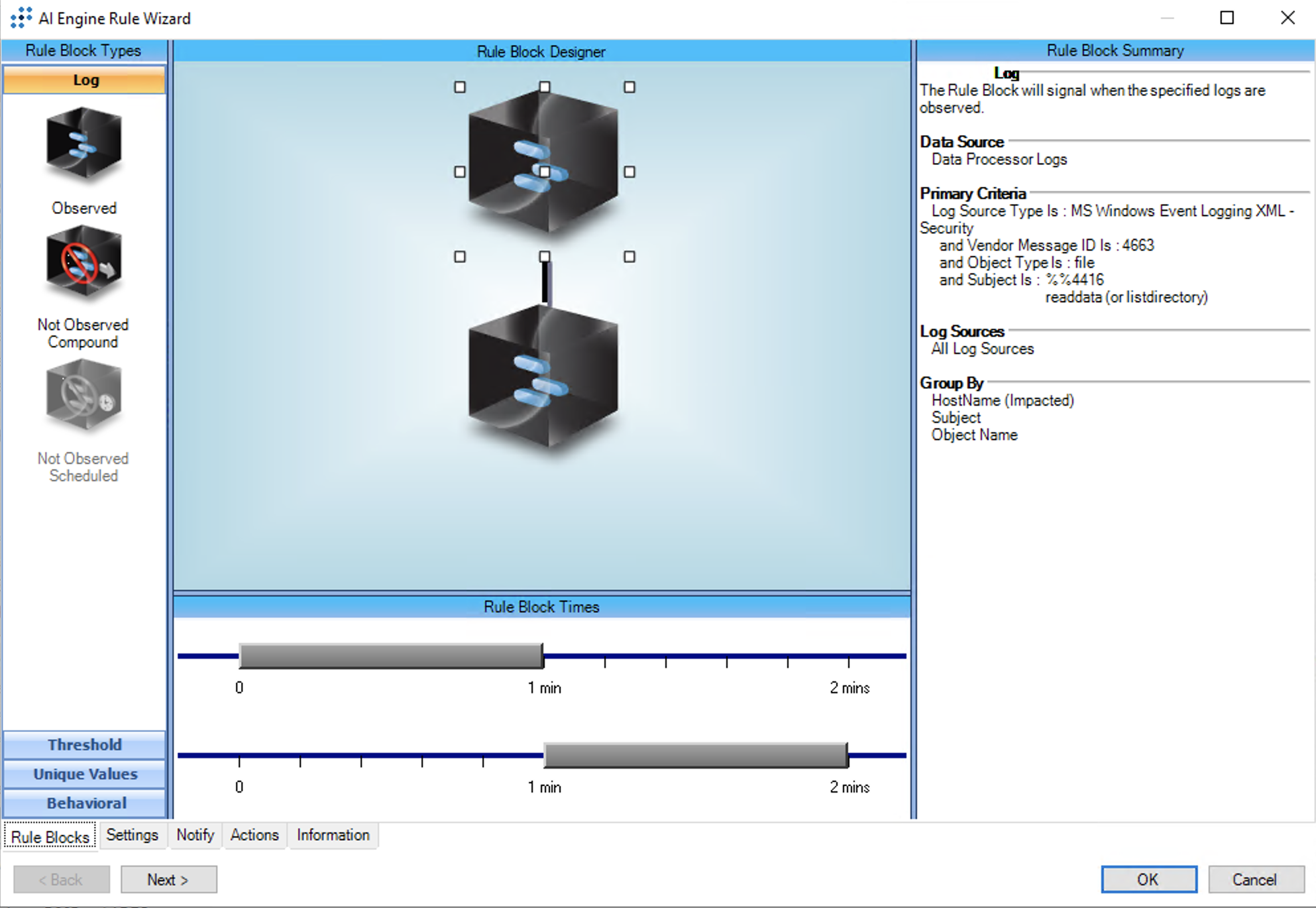
Task: Expand the Behavioral rule block section
Action: point(84,803)
